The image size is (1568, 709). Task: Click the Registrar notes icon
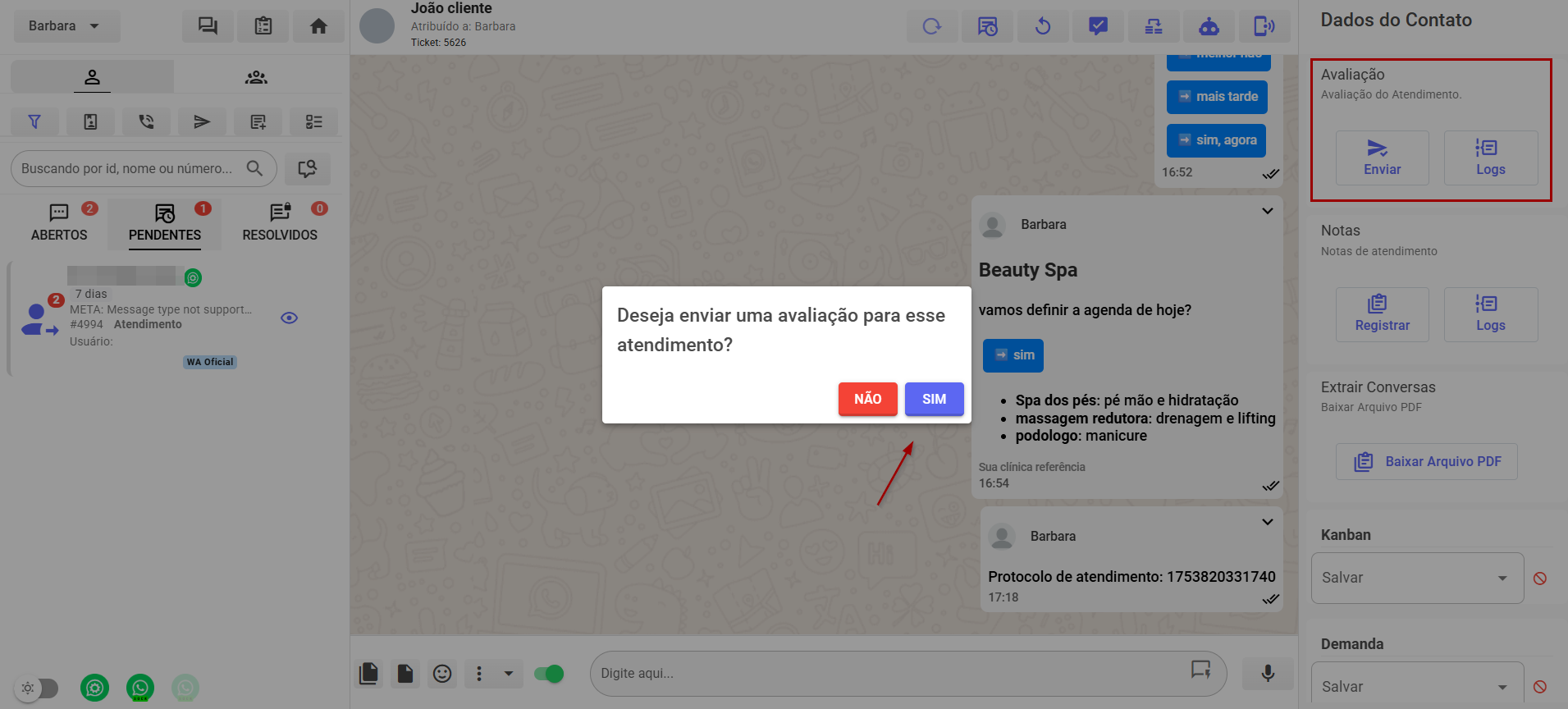point(1382,314)
